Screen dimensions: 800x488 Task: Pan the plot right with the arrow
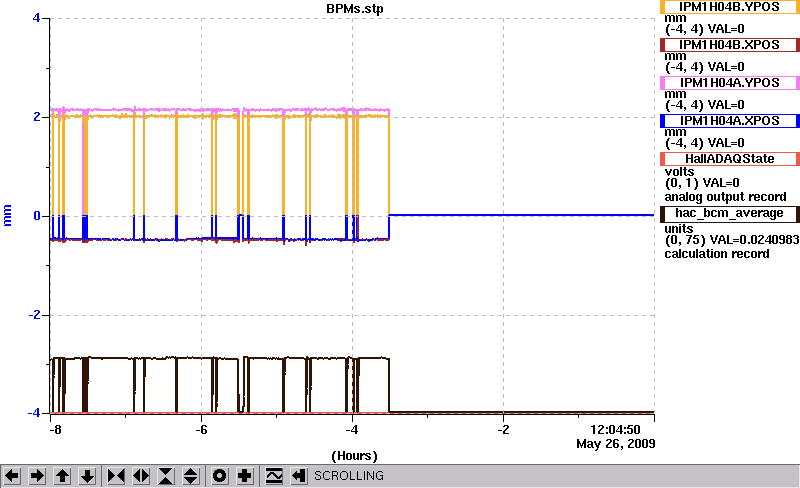pos(37,476)
